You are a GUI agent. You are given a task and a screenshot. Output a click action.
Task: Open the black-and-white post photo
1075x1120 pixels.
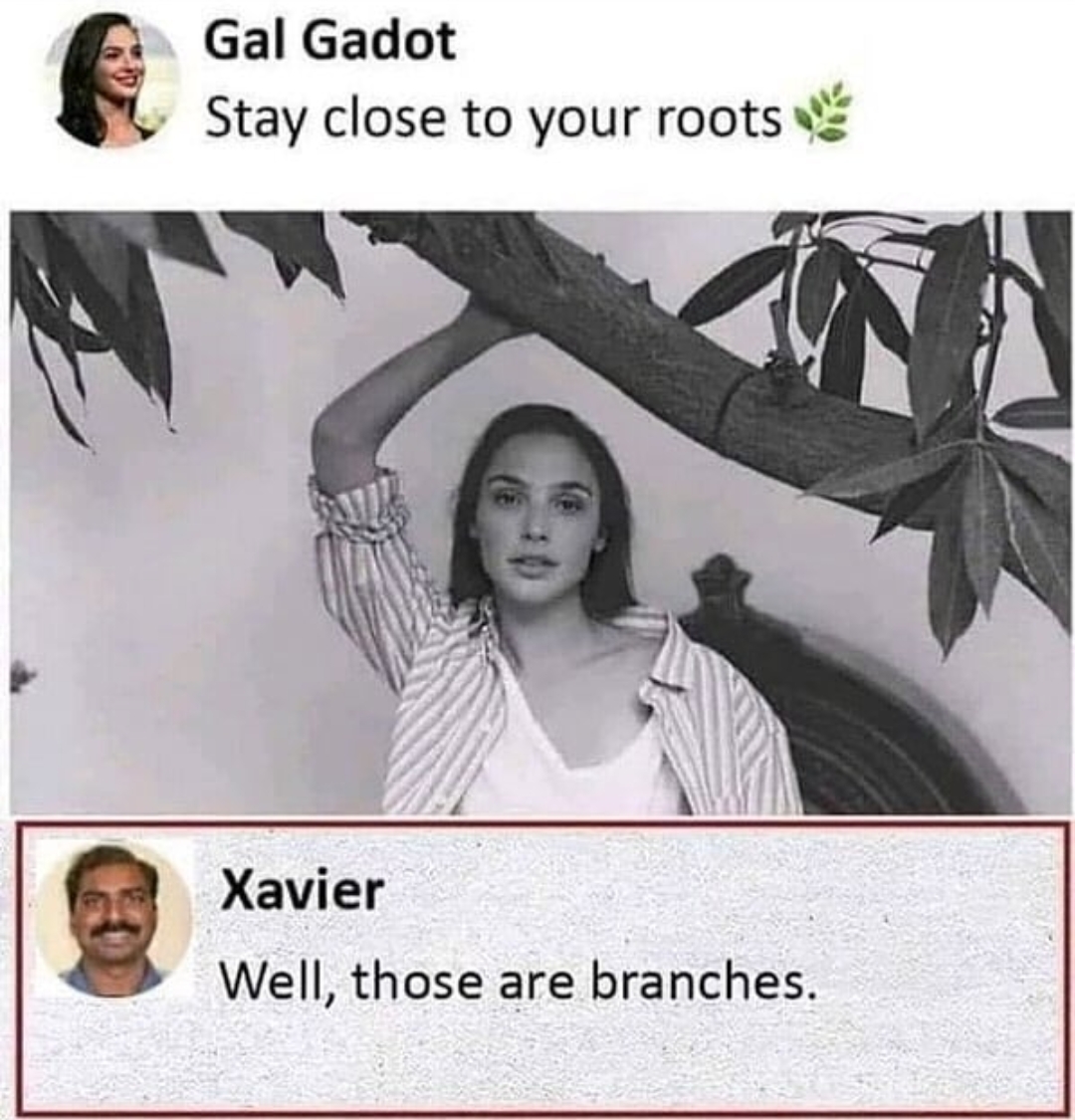541,512
